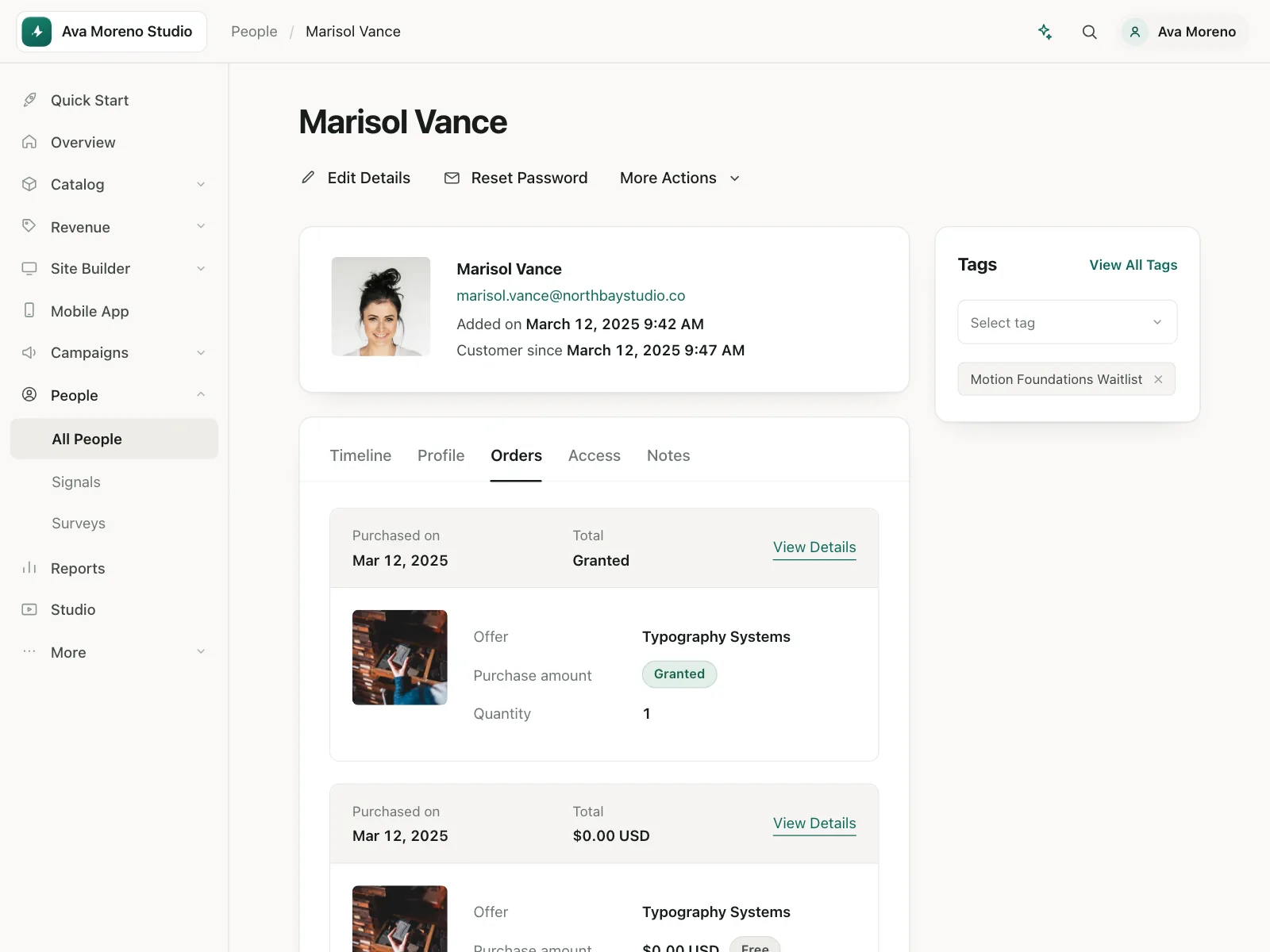Select the Orders tab
The image size is (1270, 952).
tap(516, 455)
